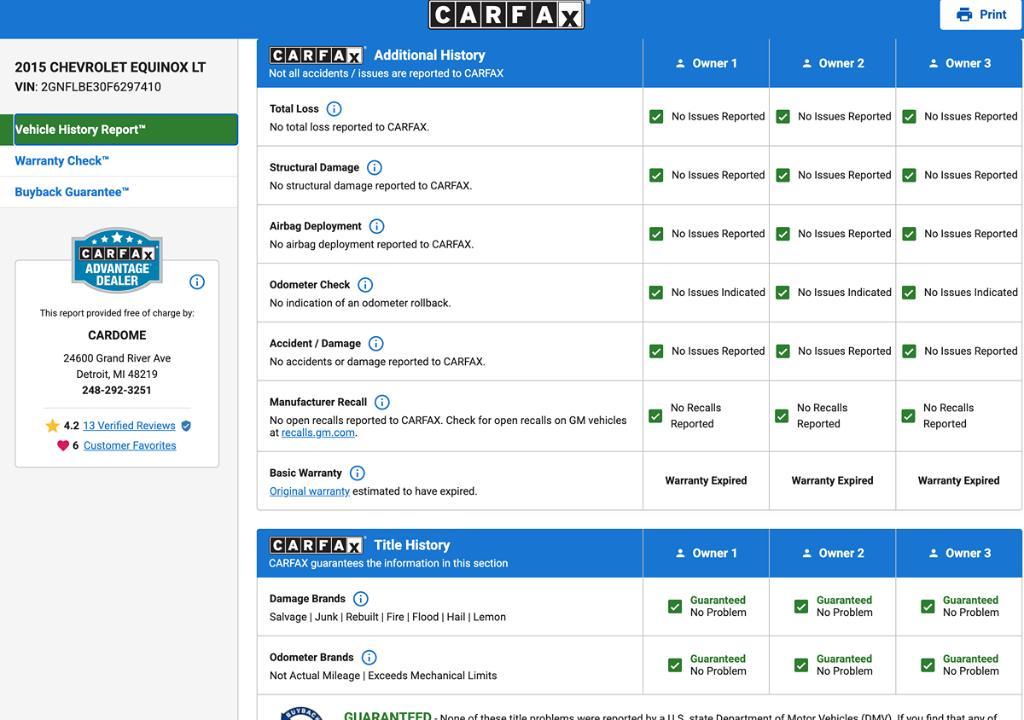
Task: Open 13 Verified Reviews link
Action: tap(129, 425)
